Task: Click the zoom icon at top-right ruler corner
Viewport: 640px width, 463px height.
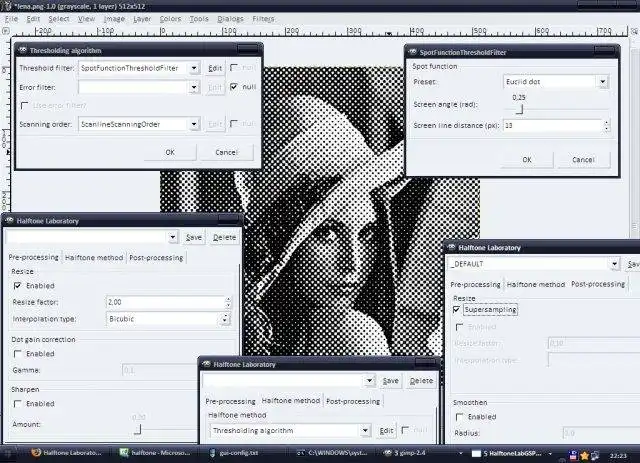Action: tap(634, 31)
